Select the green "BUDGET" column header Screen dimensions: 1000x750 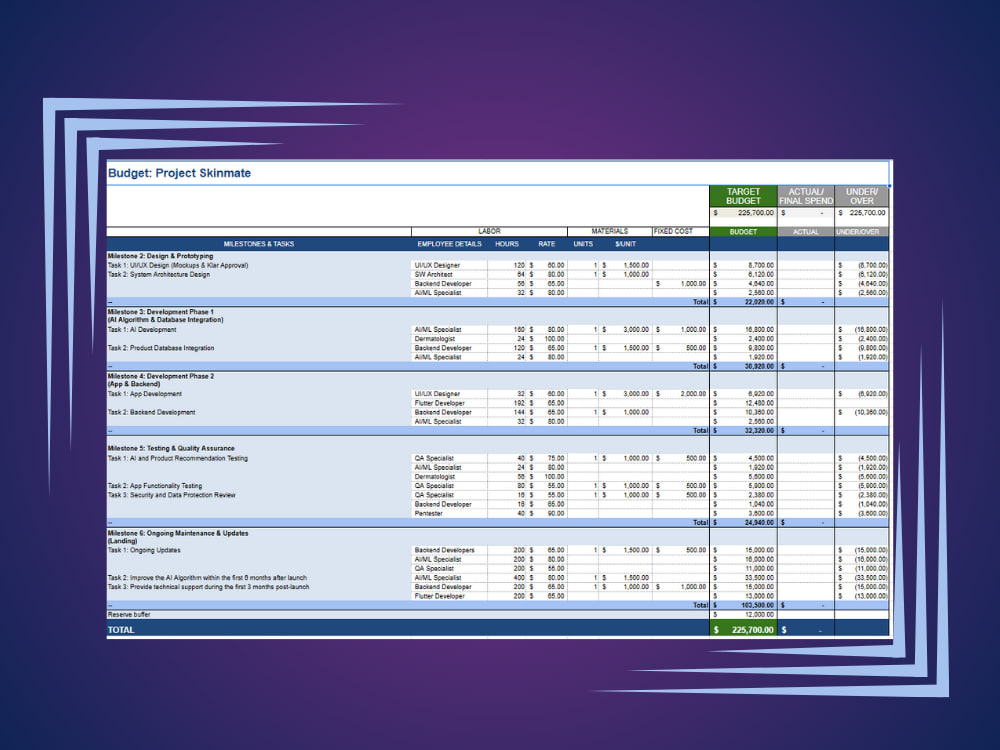743,232
